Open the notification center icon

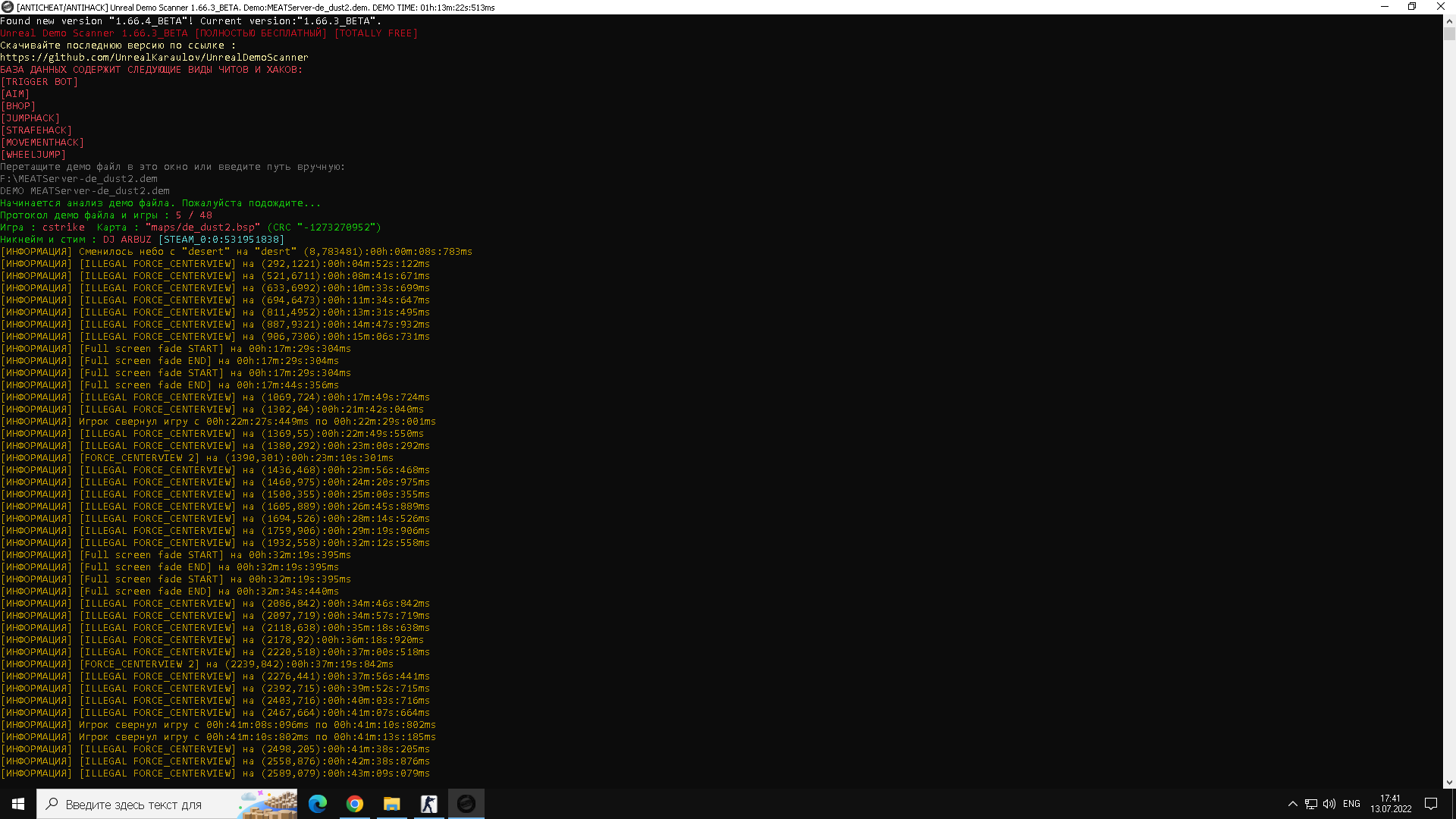1431,804
